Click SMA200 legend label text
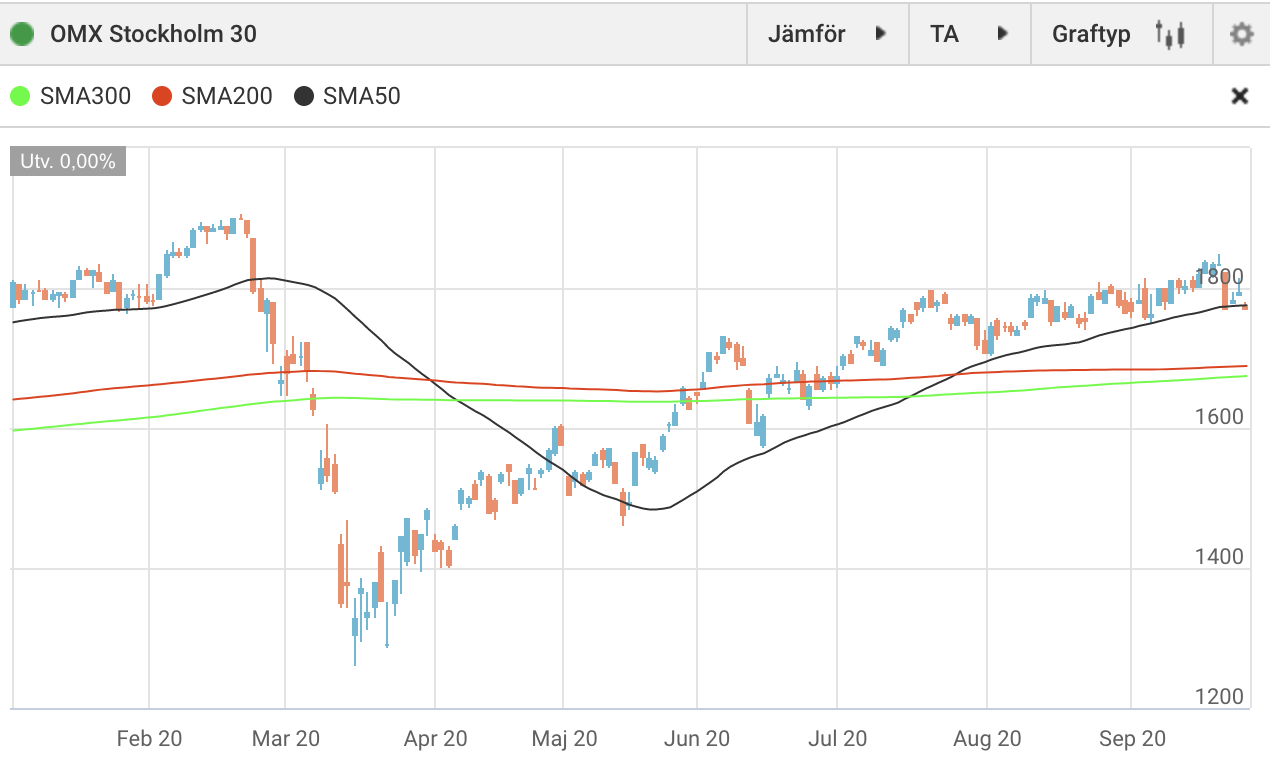The height and width of the screenshot is (772, 1270). point(227,97)
